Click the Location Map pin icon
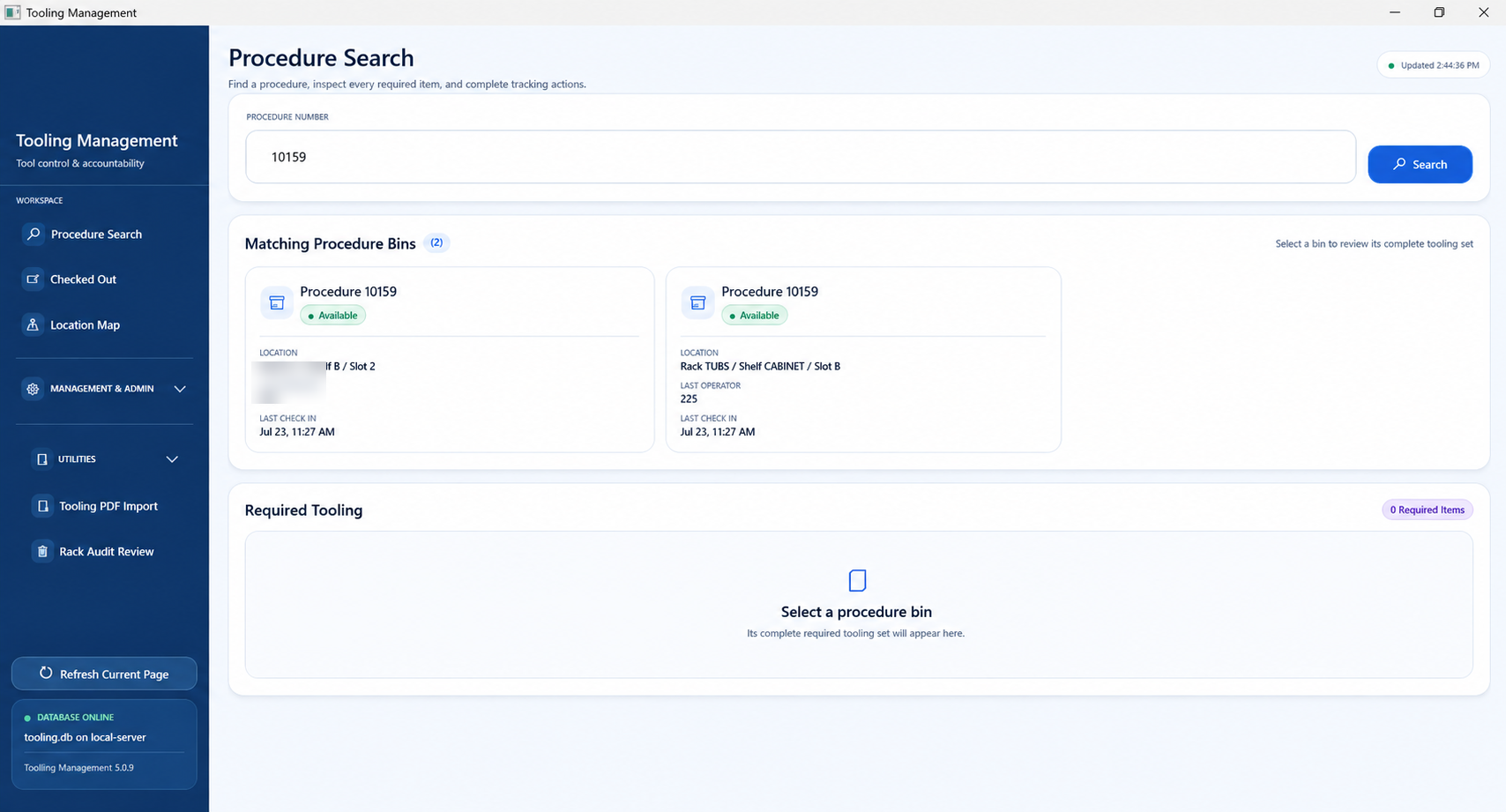 tap(33, 324)
